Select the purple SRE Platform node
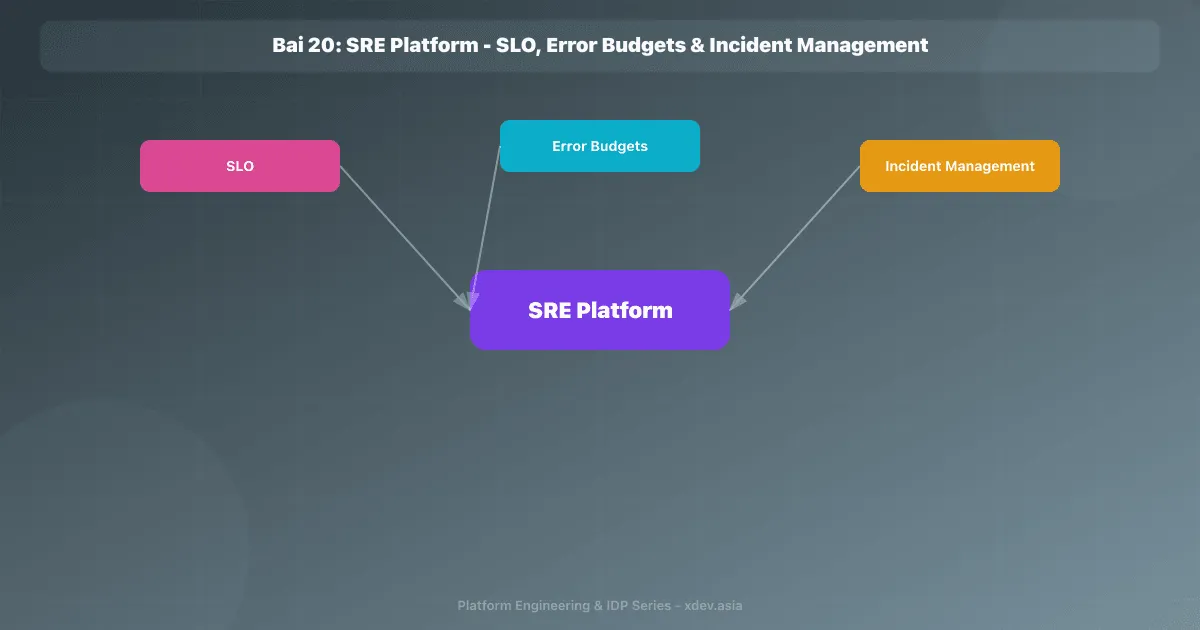Screen dimensions: 1200x630 point(600,310)
